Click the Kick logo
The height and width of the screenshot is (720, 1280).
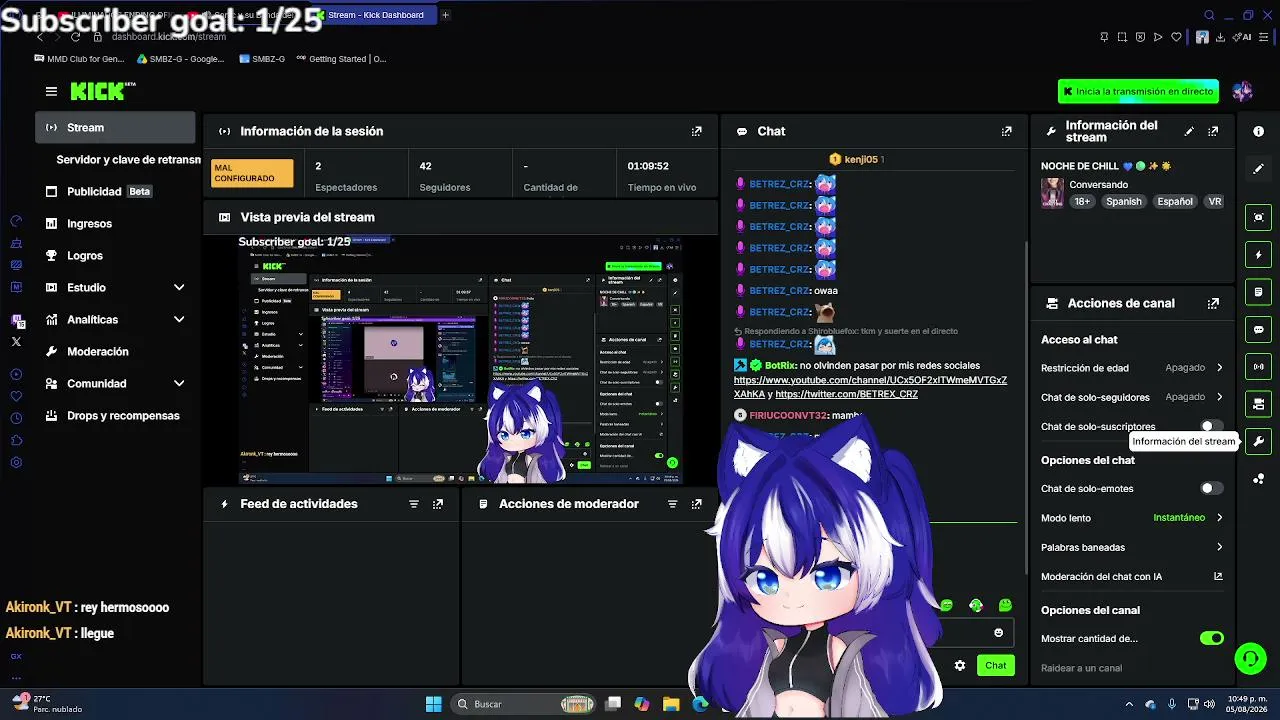[x=102, y=91]
